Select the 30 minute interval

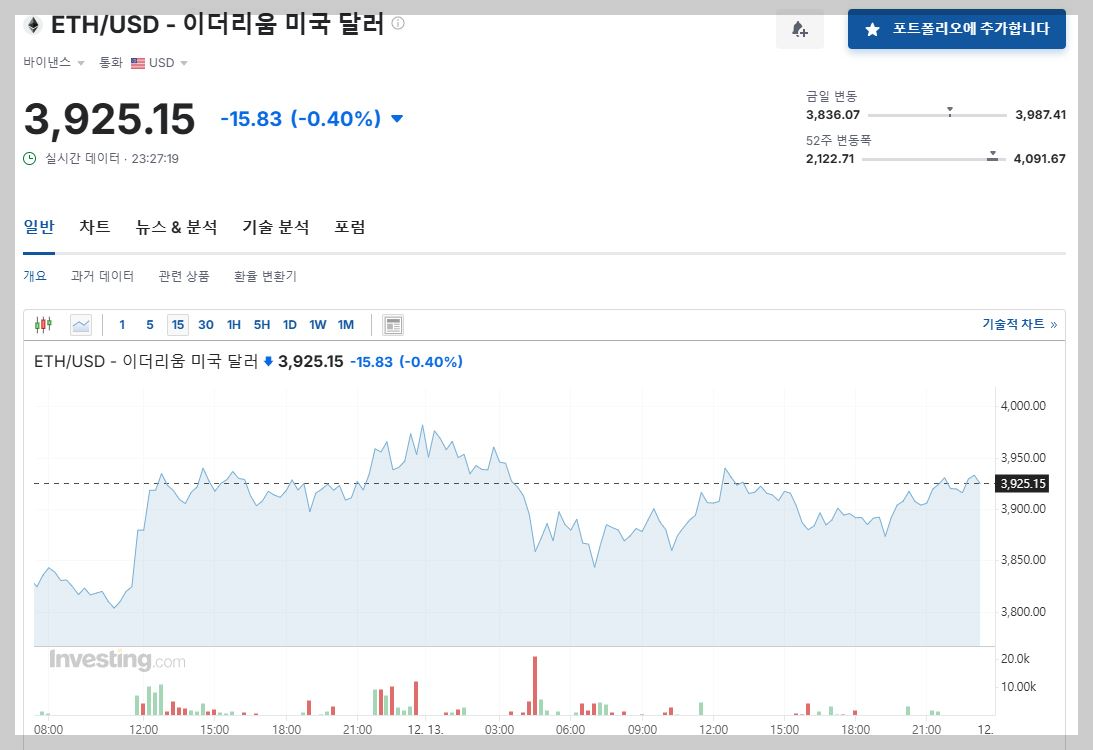tap(206, 325)
